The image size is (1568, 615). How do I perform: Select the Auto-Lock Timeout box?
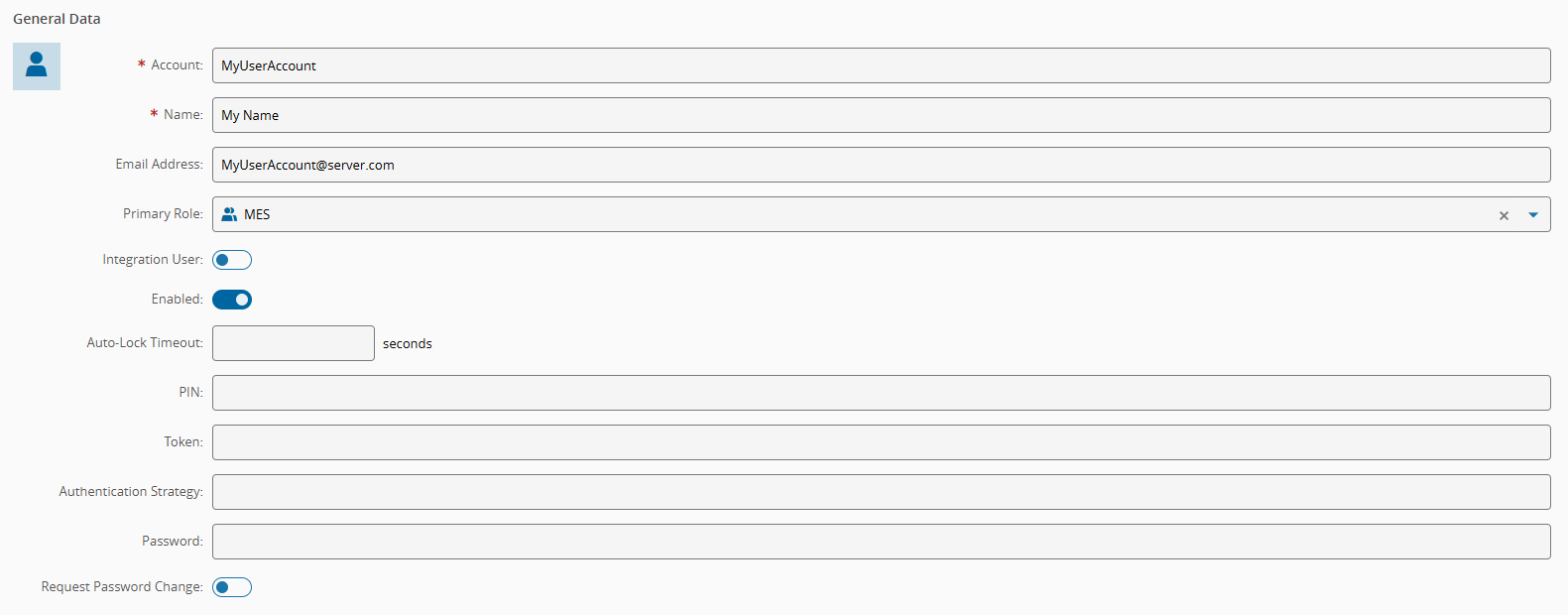(x=294, y=343)
